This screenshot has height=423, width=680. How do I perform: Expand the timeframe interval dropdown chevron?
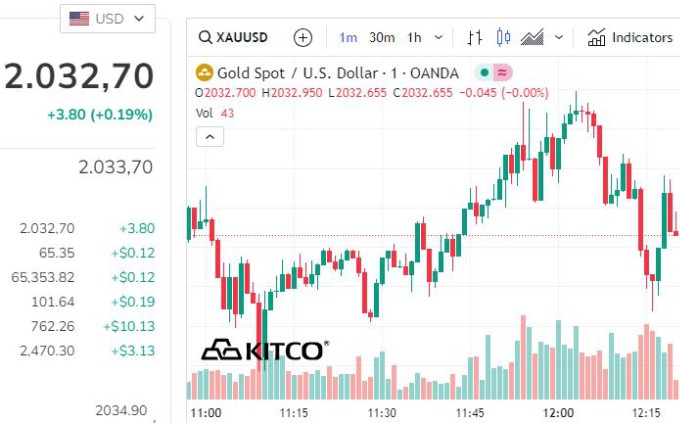(440, 38)
